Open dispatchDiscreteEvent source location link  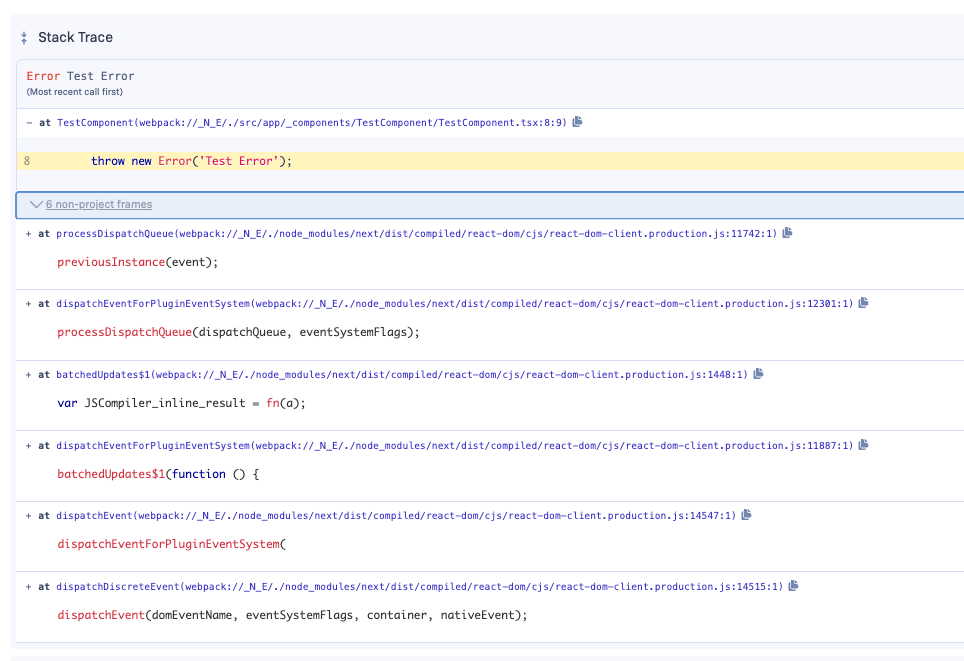pyautogui.click(x=420, y=587)
